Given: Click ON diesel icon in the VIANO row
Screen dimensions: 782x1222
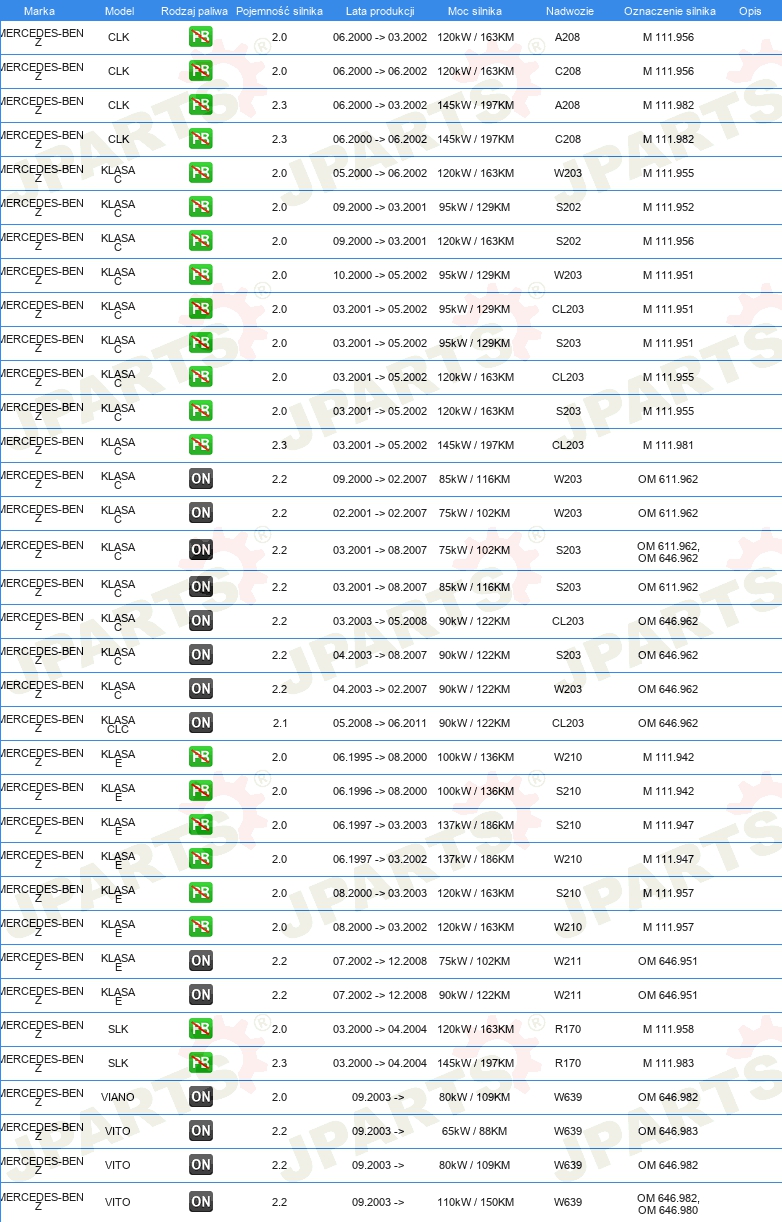Looking at the screenshot, I should 201,1097.
